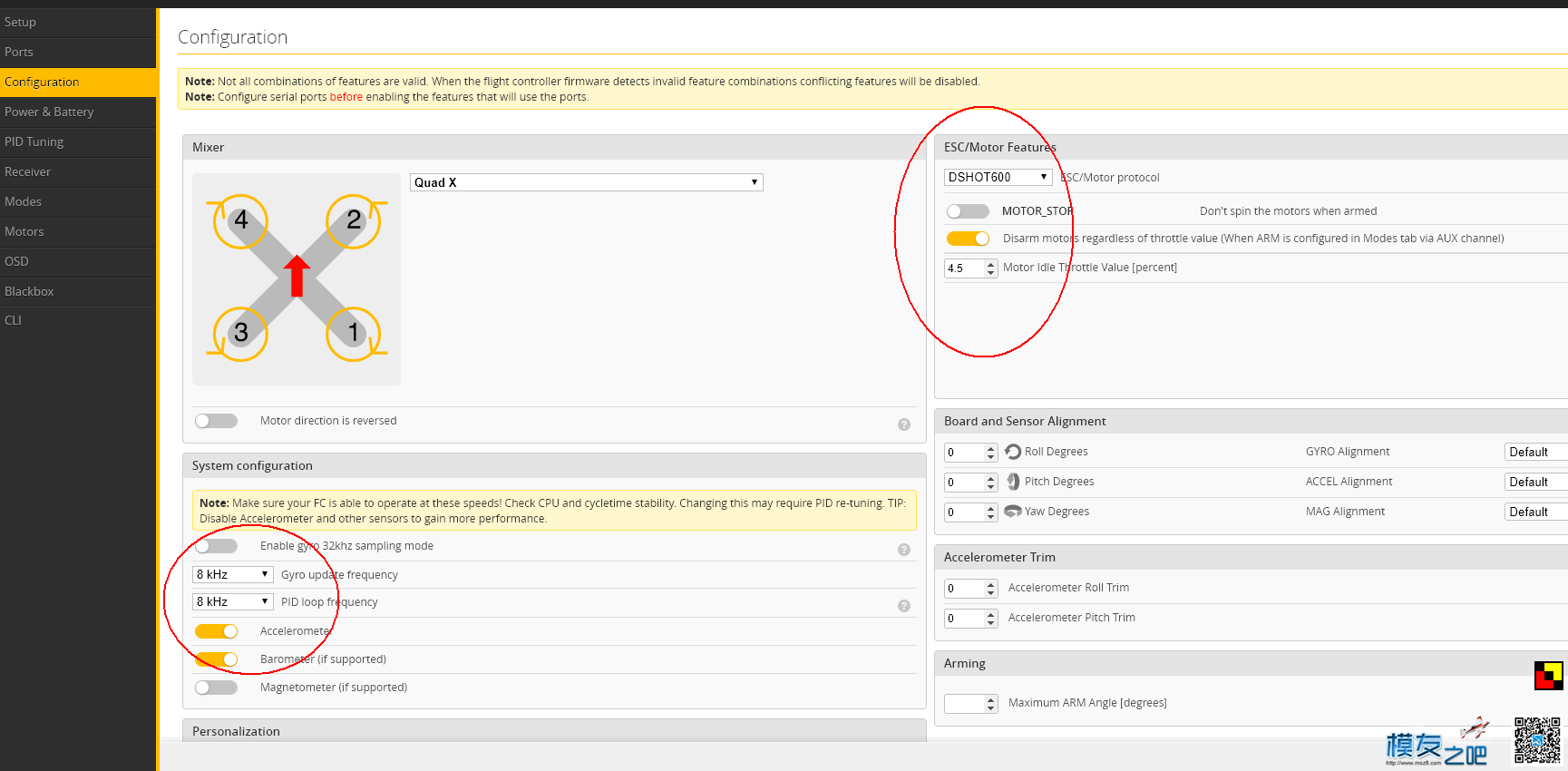Click the red-yellow-black square icon

[x=1548, y=676]
